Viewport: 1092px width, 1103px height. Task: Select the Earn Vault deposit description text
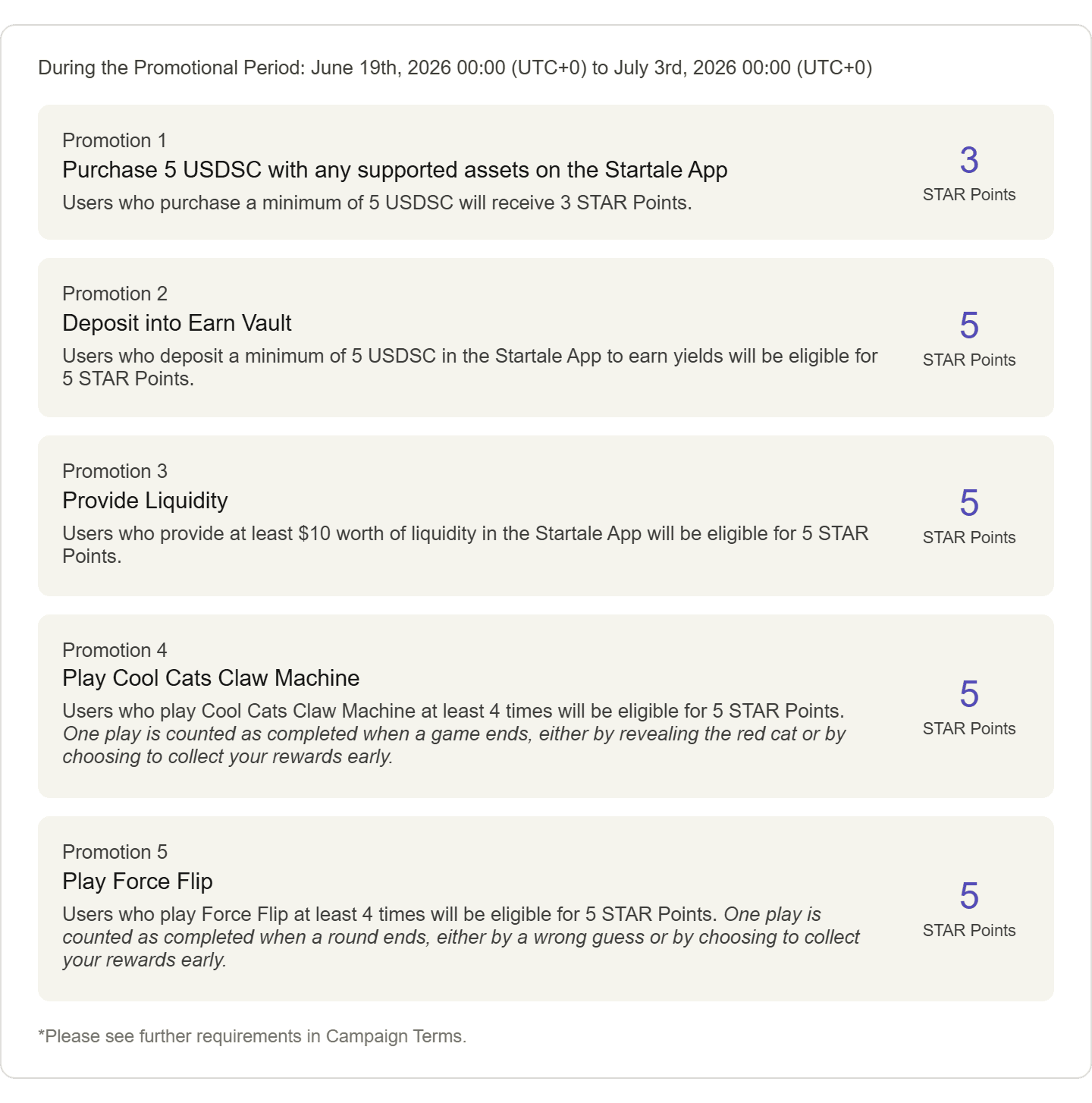[470, 367]
